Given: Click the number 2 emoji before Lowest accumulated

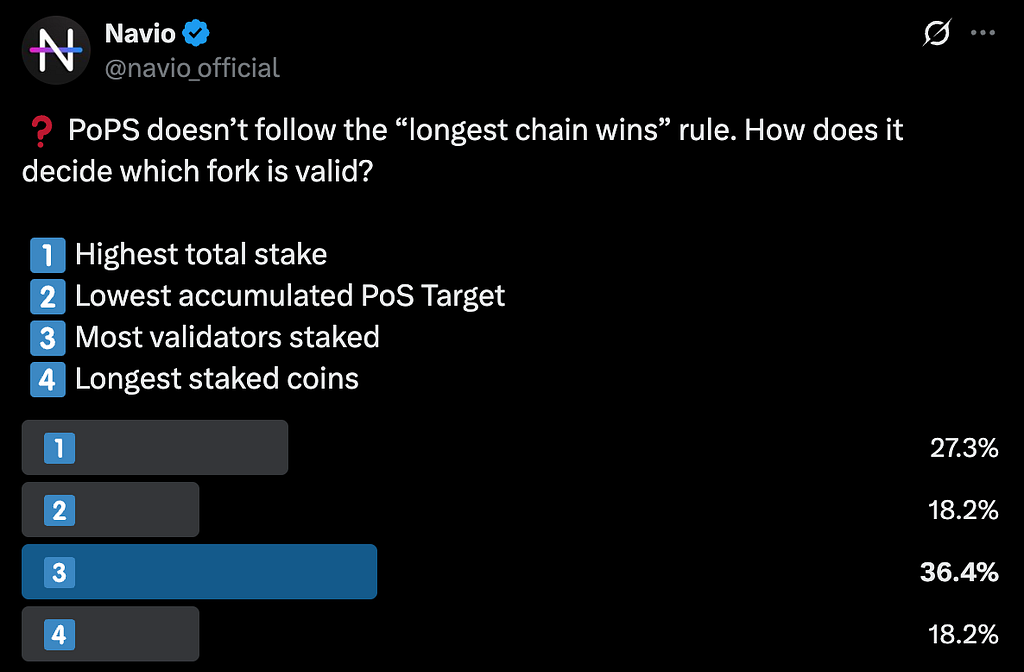Looking at the screenshot, I should click(x=48, y=296).
